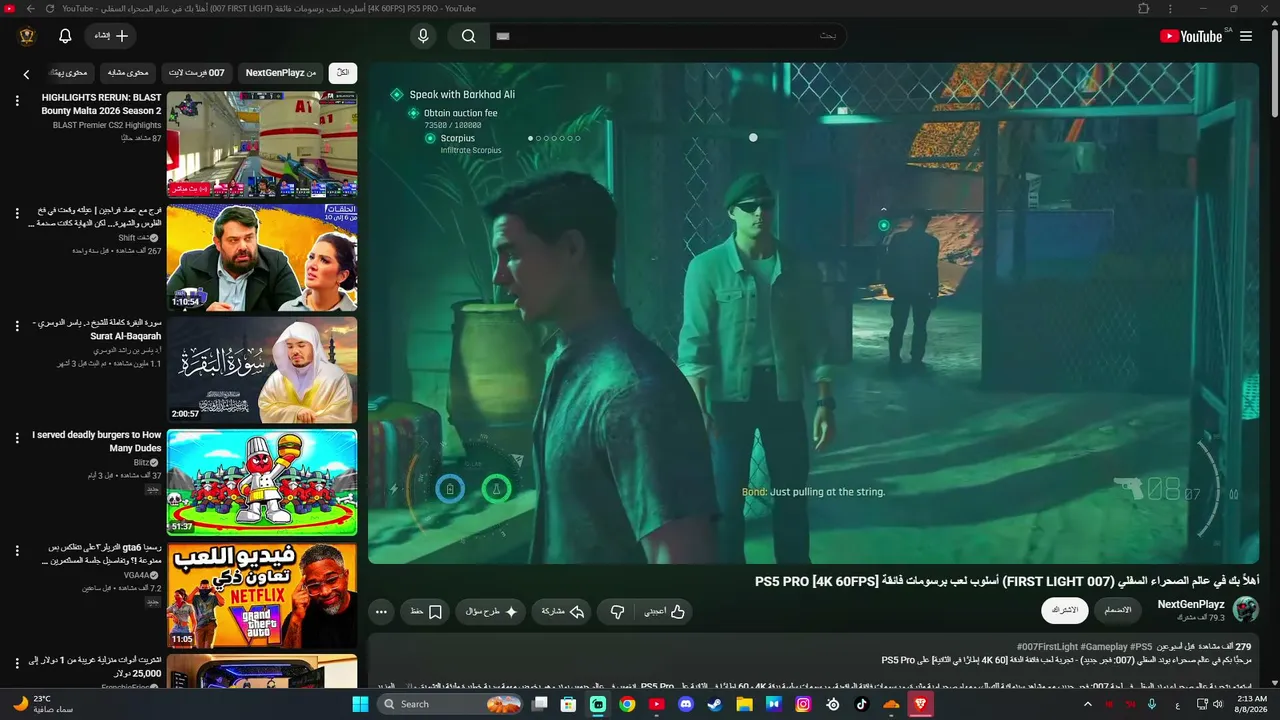
Task: Focus the YouTube search box
Action: pyautogui.click(x=667, y=36)
